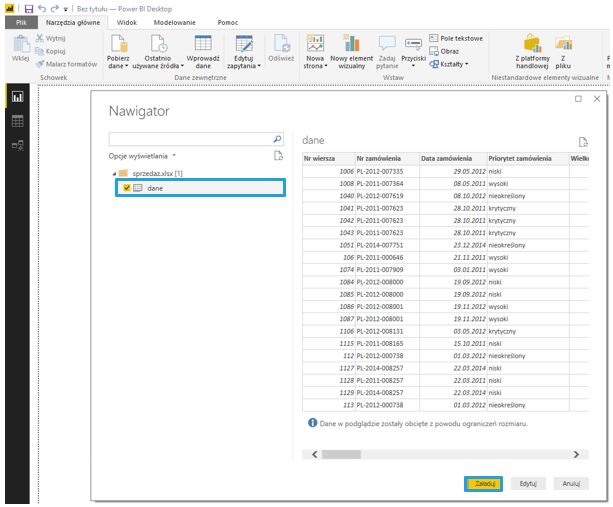Open the Model relationships view icon

(x=17, y=145)
